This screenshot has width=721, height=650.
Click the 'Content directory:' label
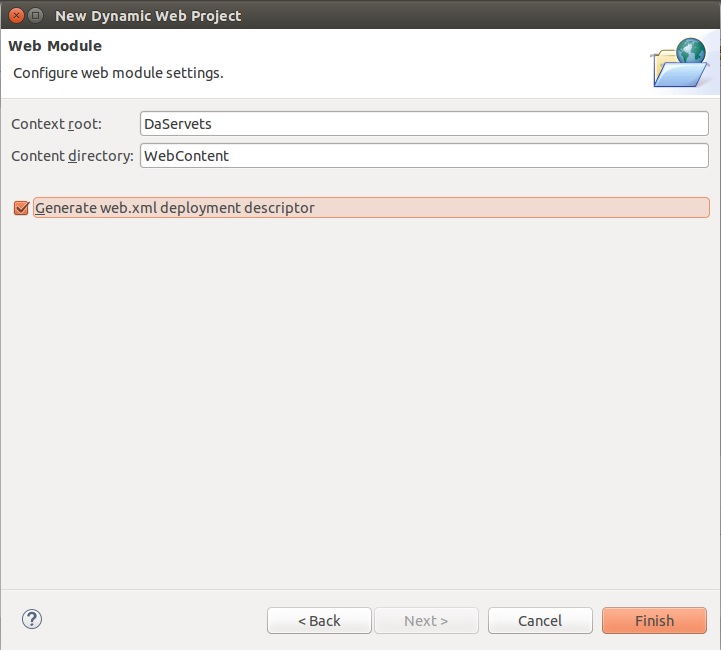[x=72, y=156]
